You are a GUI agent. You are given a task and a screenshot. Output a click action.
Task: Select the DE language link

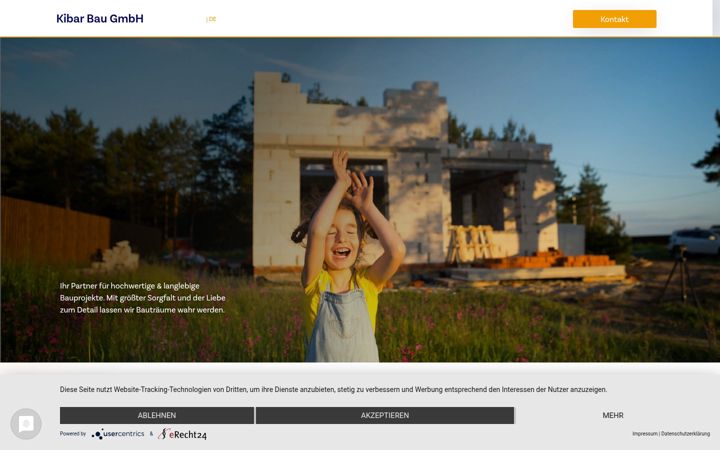(212, 19)
